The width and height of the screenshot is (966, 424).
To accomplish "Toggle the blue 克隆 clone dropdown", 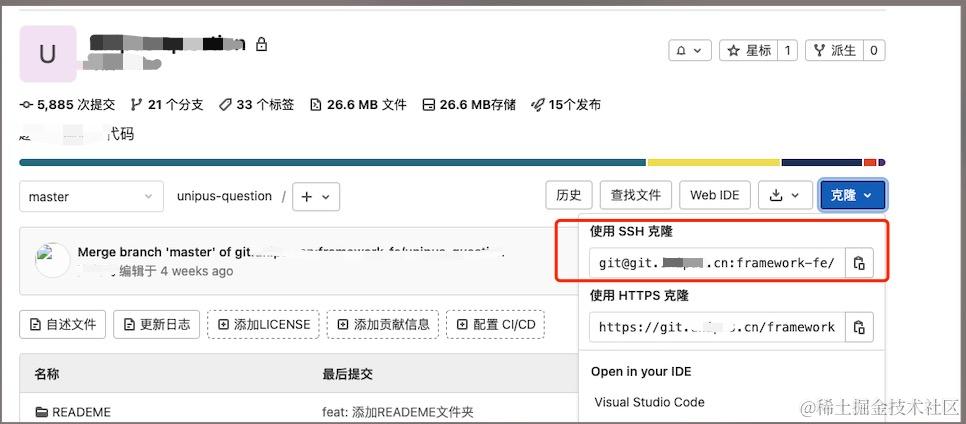I will (852, 195).
